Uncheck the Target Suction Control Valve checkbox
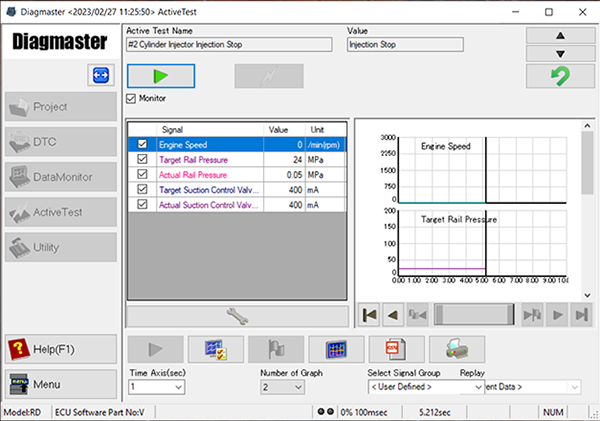The width and height of the screenshot is (600, 421). coord(142,189)
